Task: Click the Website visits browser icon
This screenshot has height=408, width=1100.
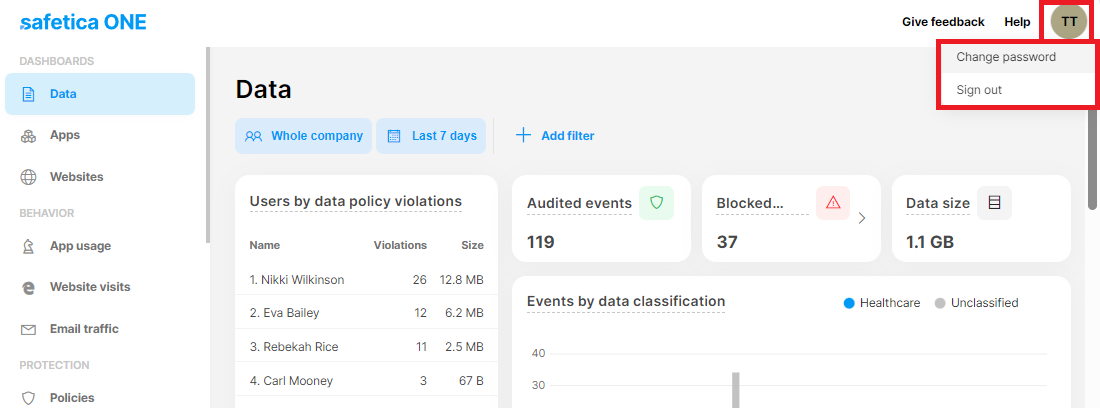Action: tap(29, 288)
